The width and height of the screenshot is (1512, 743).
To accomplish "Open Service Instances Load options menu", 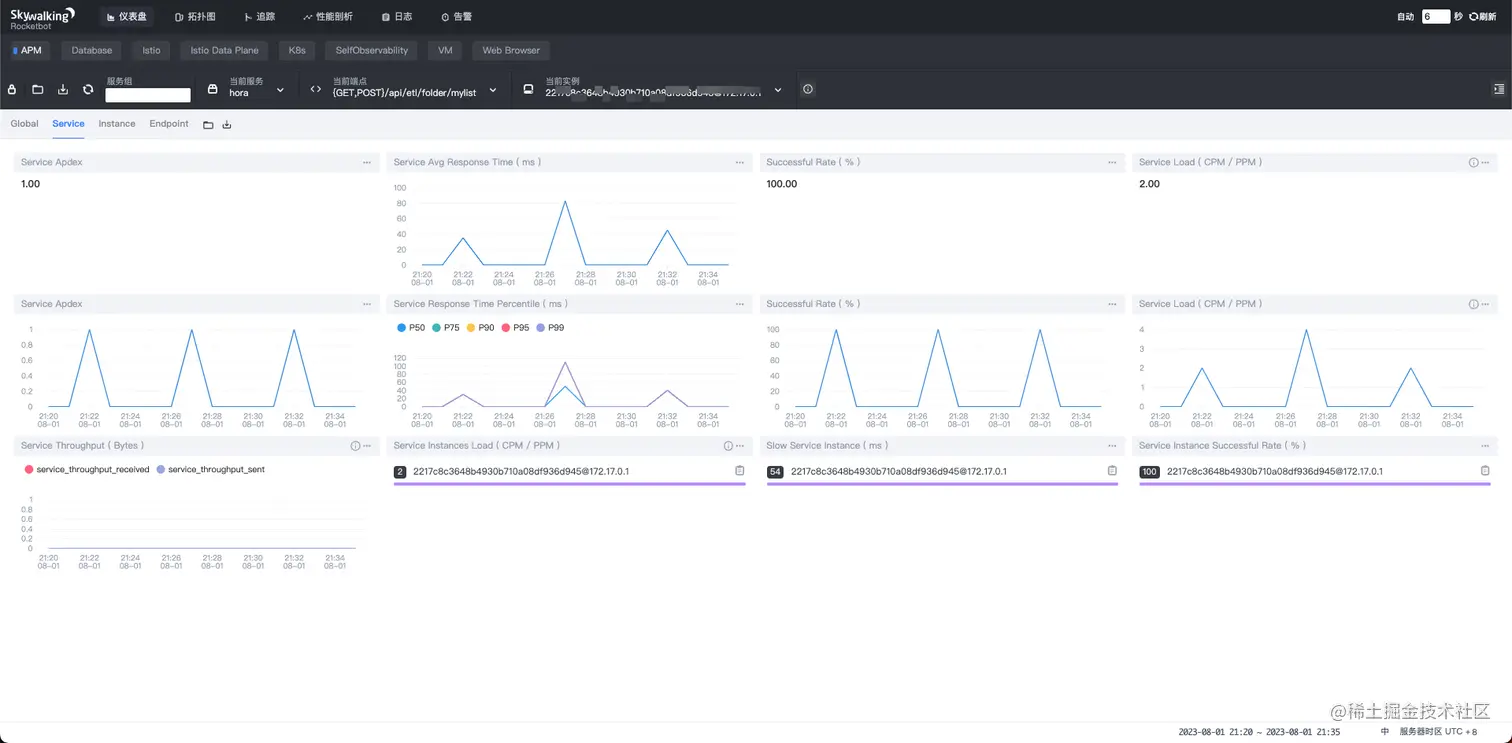I will pos(740,446).
